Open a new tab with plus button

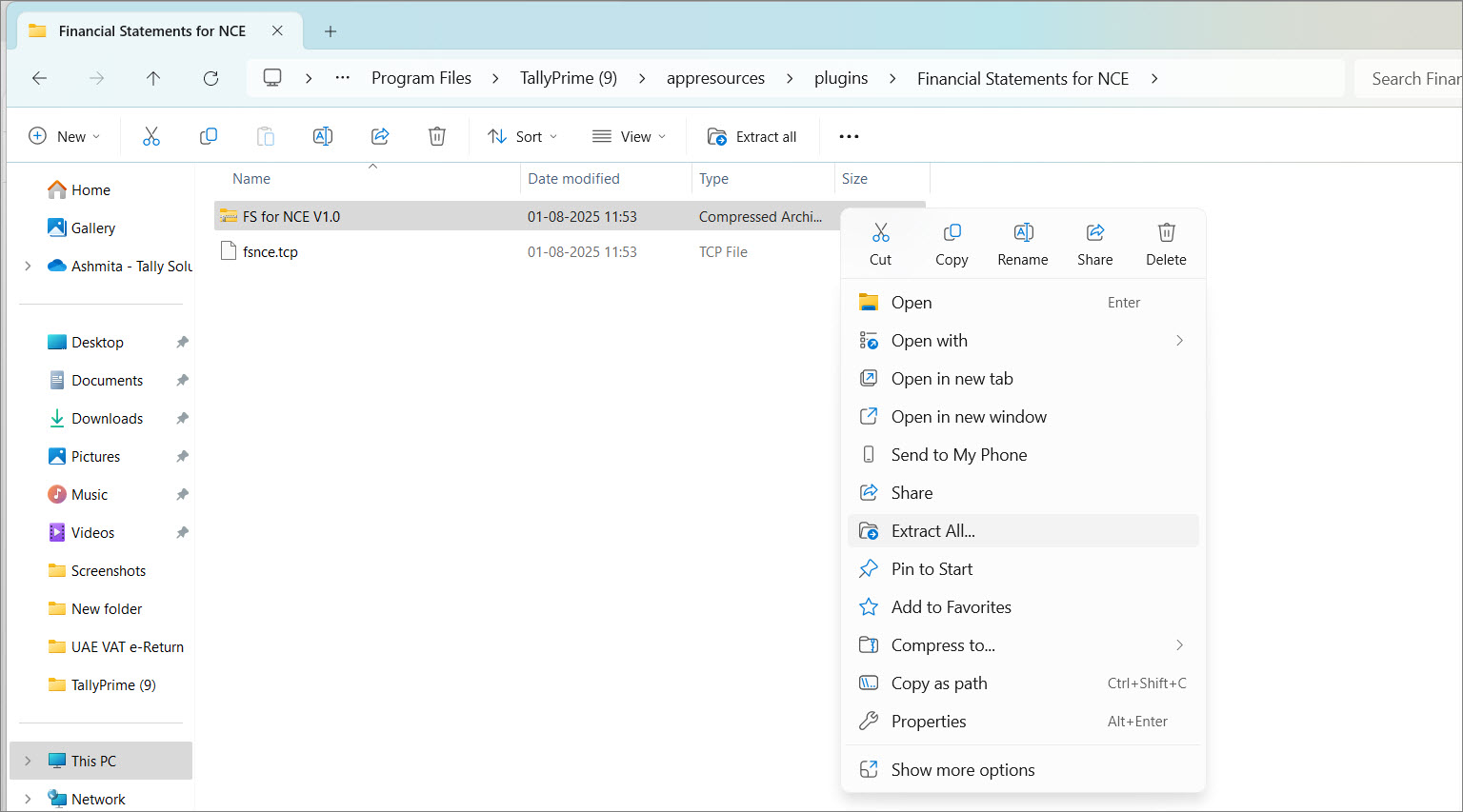pos(331,31)
